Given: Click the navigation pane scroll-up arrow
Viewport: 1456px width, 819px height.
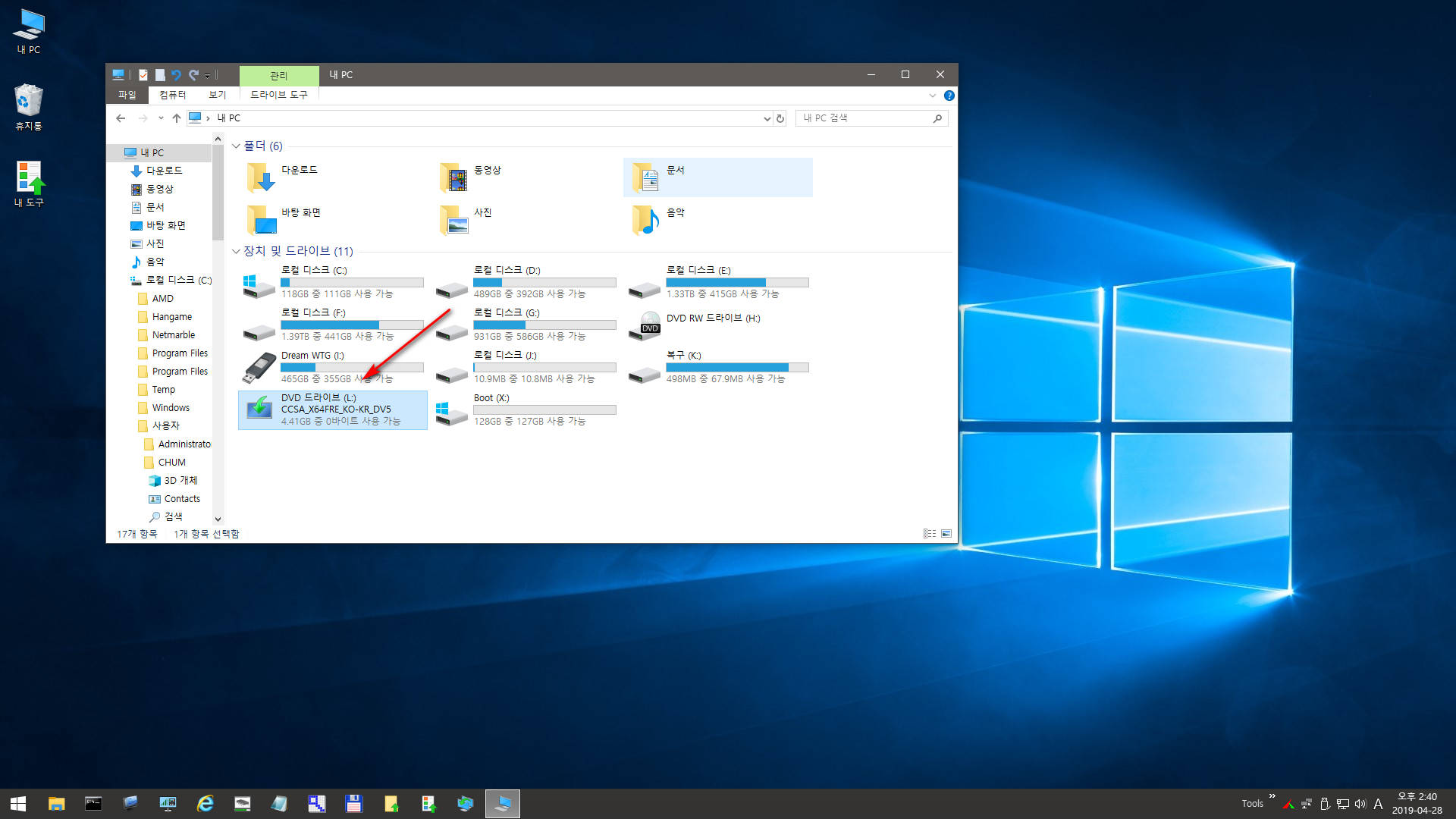Looking at the screenshot, I should 218,140.
